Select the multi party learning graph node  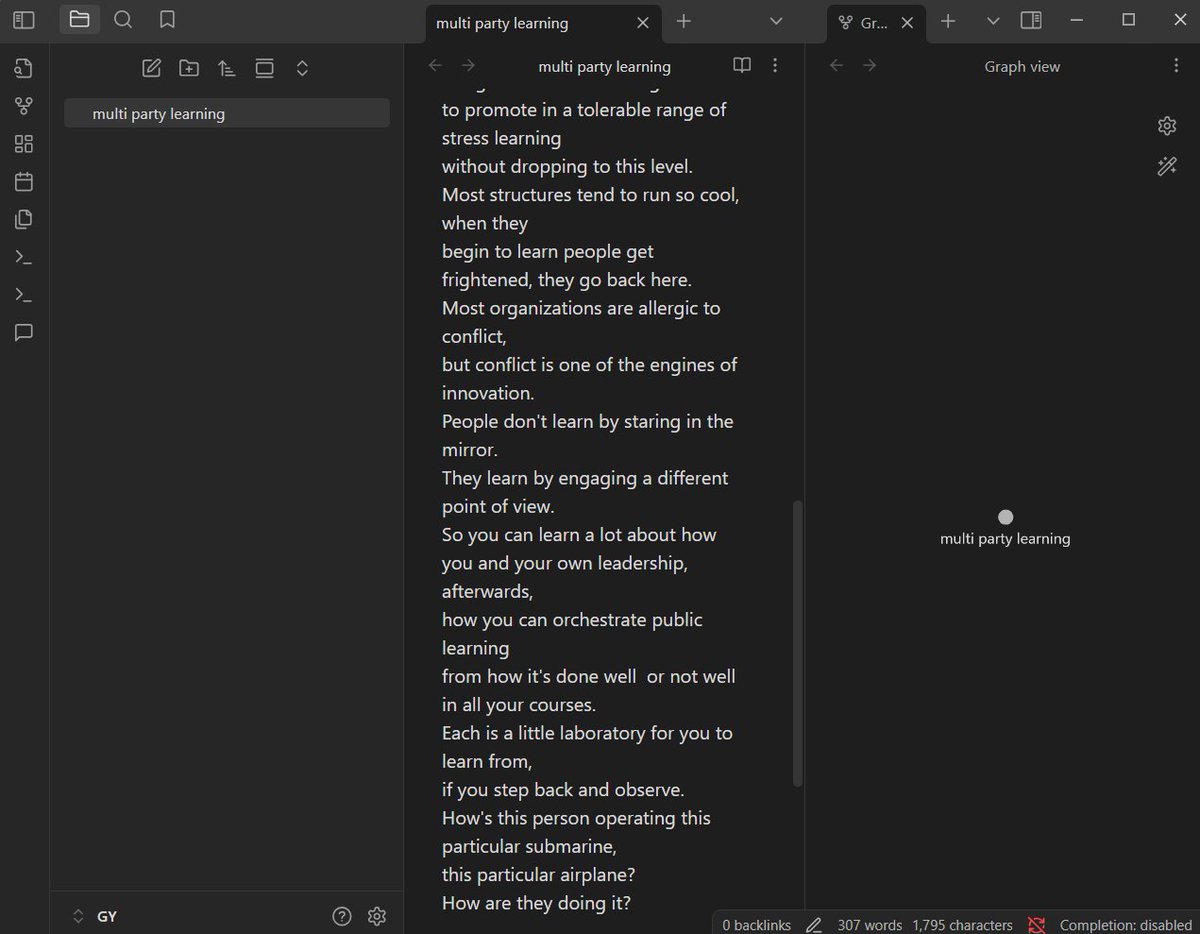point(1006,517)
